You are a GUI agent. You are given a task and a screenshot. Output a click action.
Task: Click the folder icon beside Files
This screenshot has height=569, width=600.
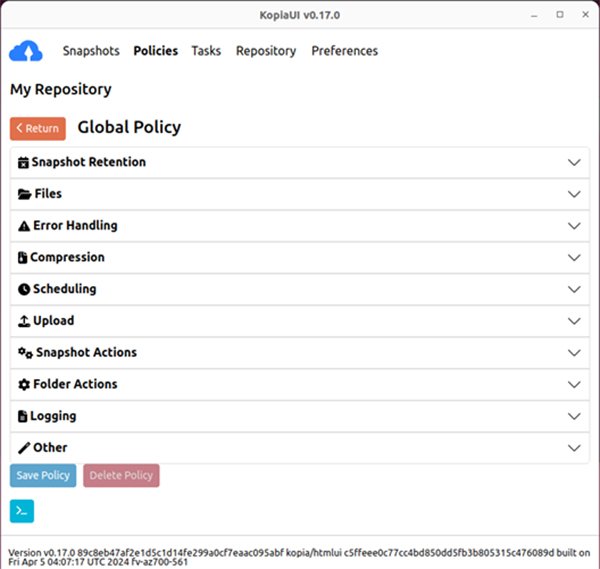[24, 194]
